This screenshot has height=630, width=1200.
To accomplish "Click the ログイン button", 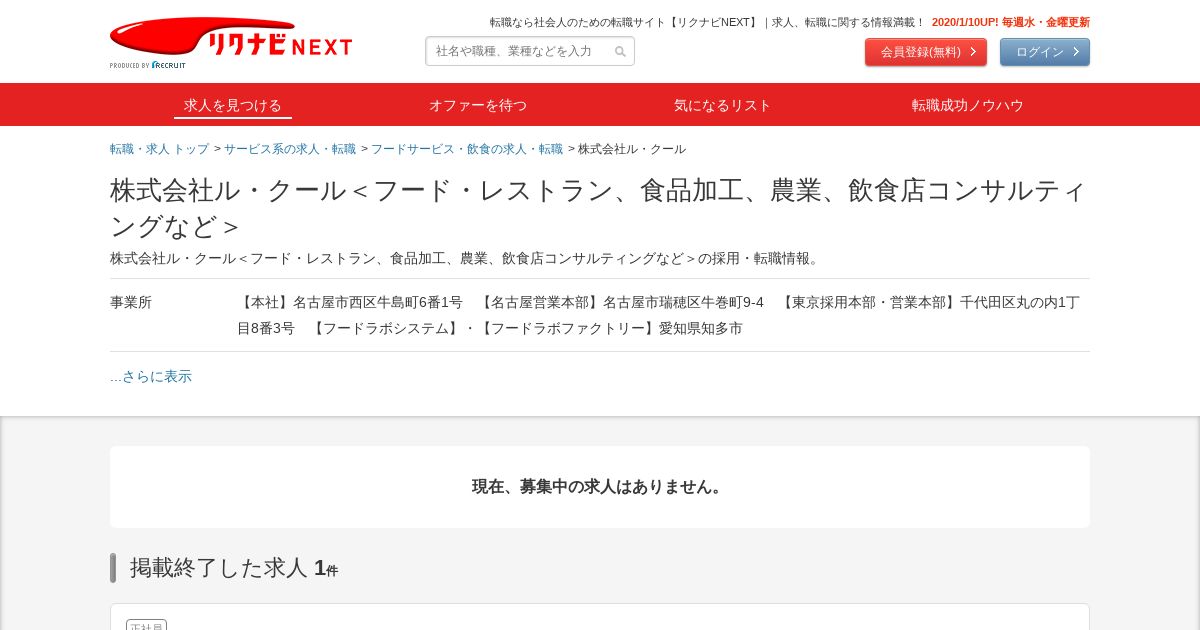I will coord(1045,52).
